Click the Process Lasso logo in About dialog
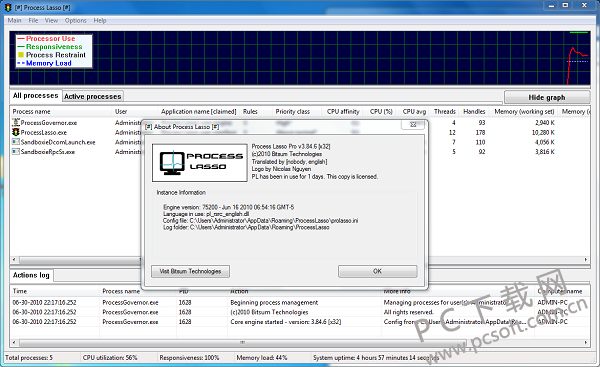The width and height of the screenshot is (600, 367). 200,163
